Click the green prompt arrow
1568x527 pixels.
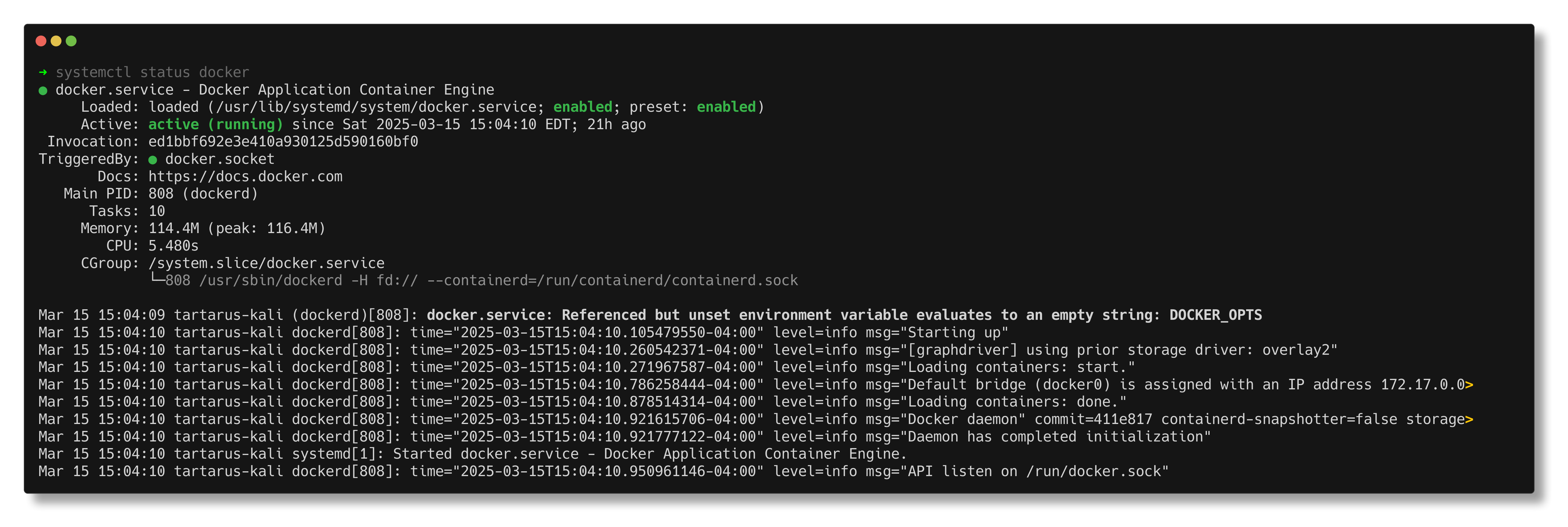43,72
